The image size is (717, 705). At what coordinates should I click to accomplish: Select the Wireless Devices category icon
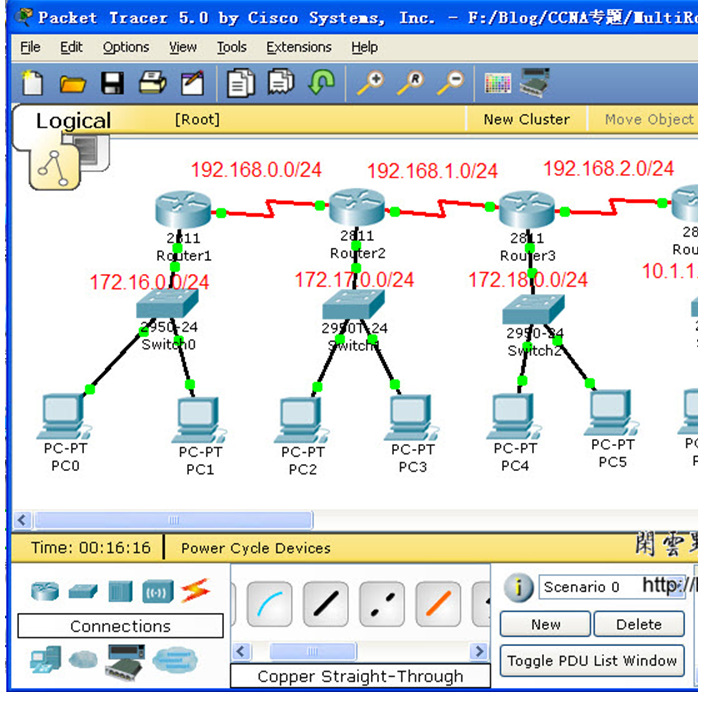coord(158,592)
